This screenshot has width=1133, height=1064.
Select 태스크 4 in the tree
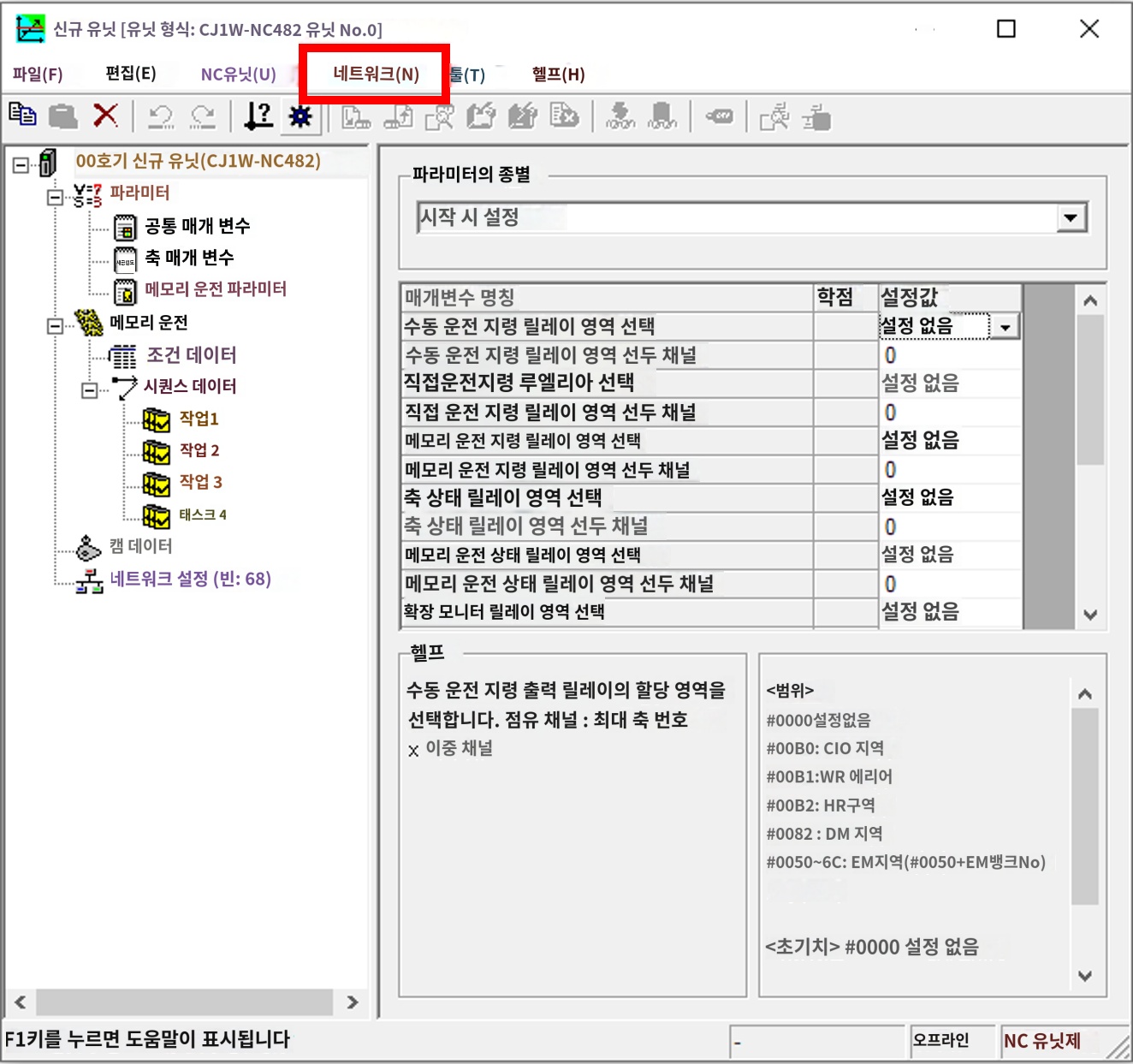pyautogui.click(x=203, y=514)
